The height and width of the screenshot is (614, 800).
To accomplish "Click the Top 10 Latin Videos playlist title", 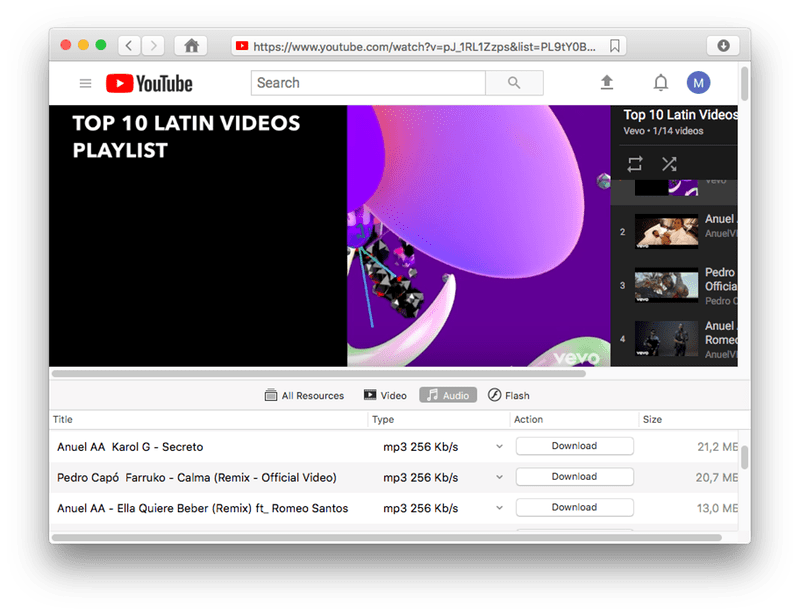I will (680, 115).
